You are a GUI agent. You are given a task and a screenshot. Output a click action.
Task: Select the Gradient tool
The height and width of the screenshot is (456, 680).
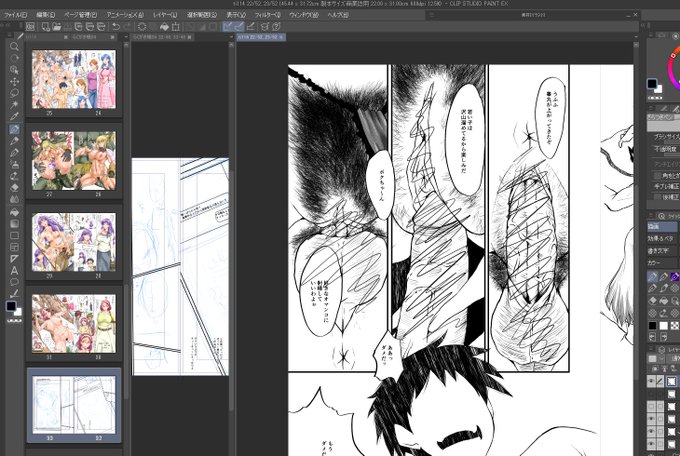tap(14, 224)
